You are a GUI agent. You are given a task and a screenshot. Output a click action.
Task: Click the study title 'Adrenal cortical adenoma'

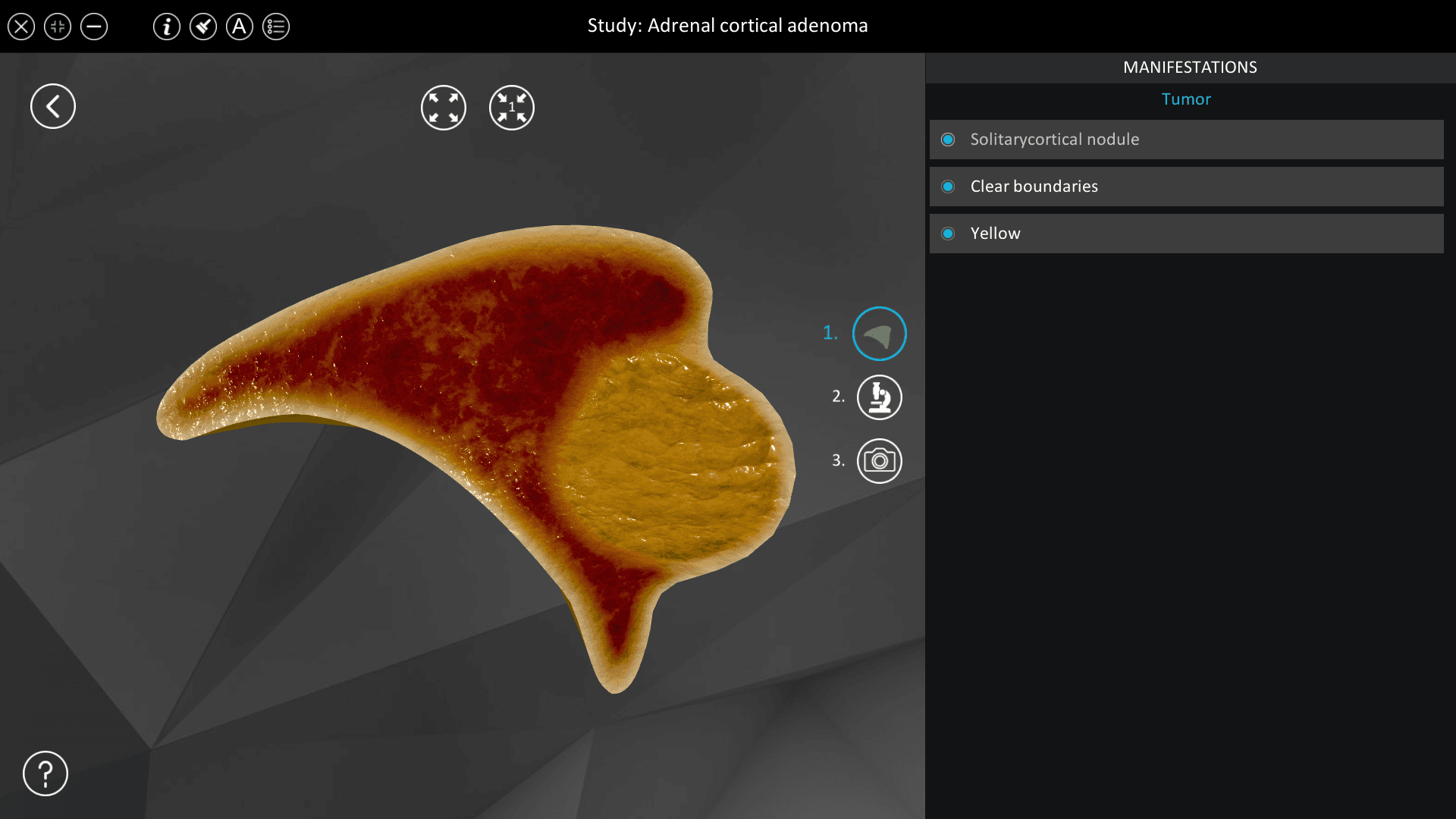click(758, 26)
